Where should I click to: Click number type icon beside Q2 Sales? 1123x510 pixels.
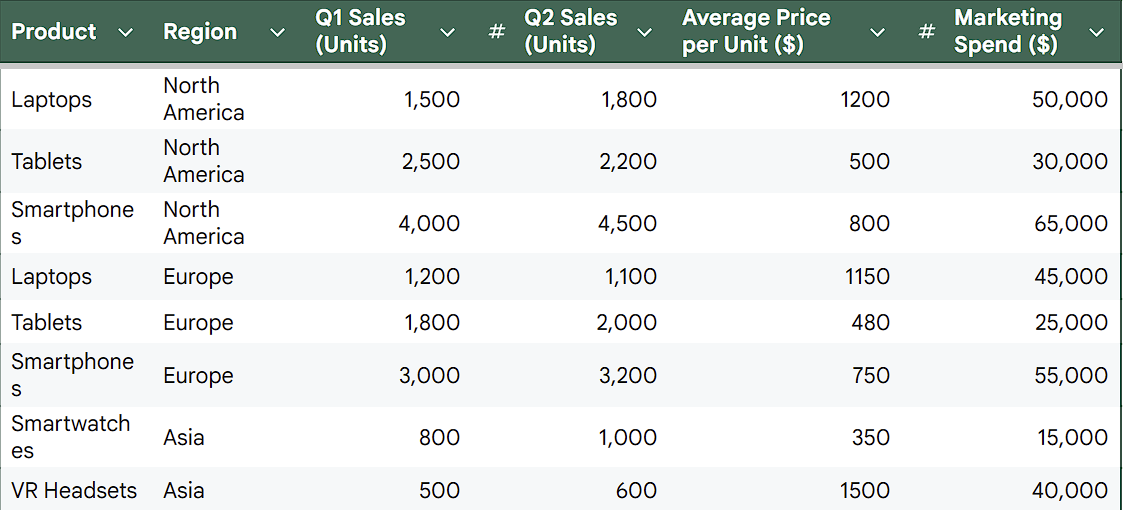click(496, 32)
